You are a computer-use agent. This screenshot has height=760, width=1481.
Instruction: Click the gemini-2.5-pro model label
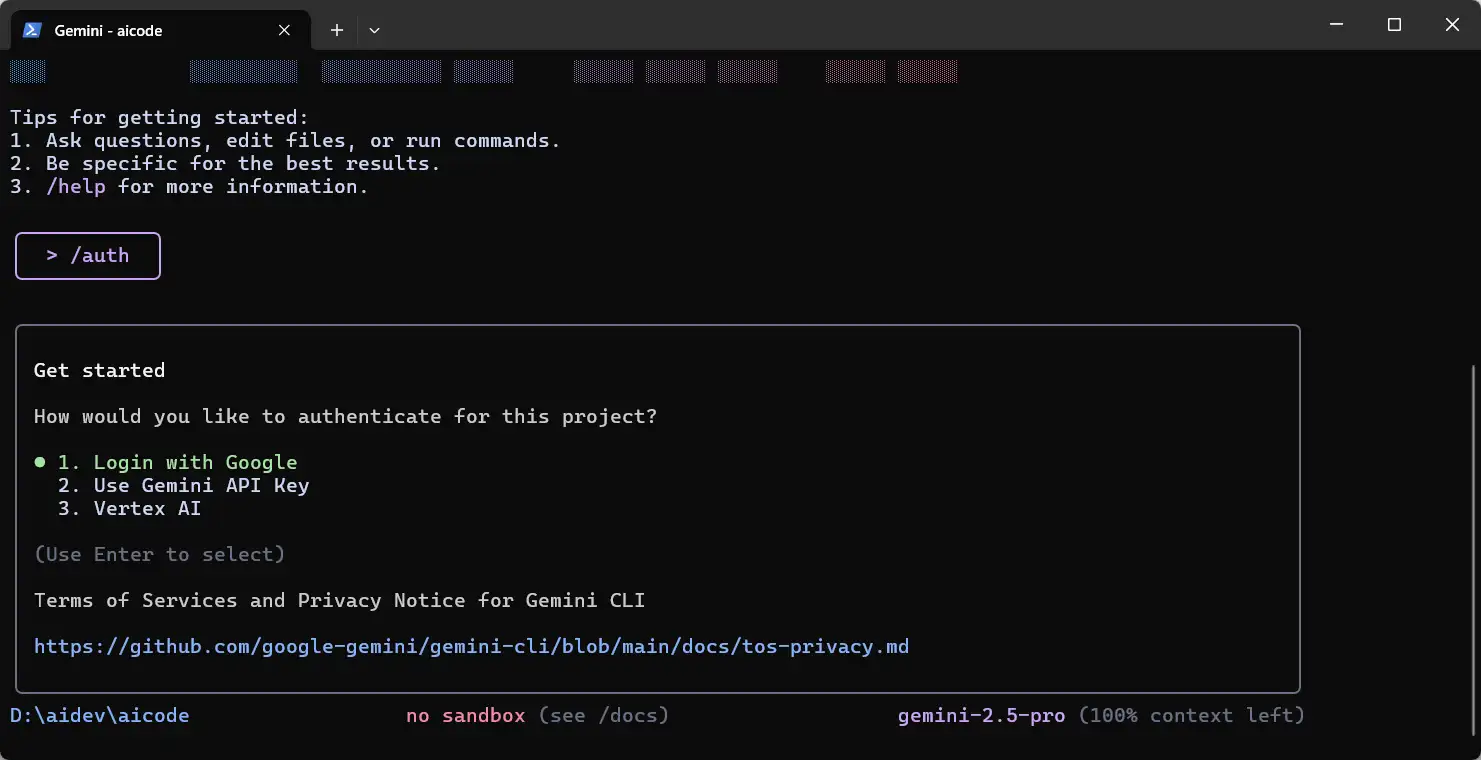981,715
